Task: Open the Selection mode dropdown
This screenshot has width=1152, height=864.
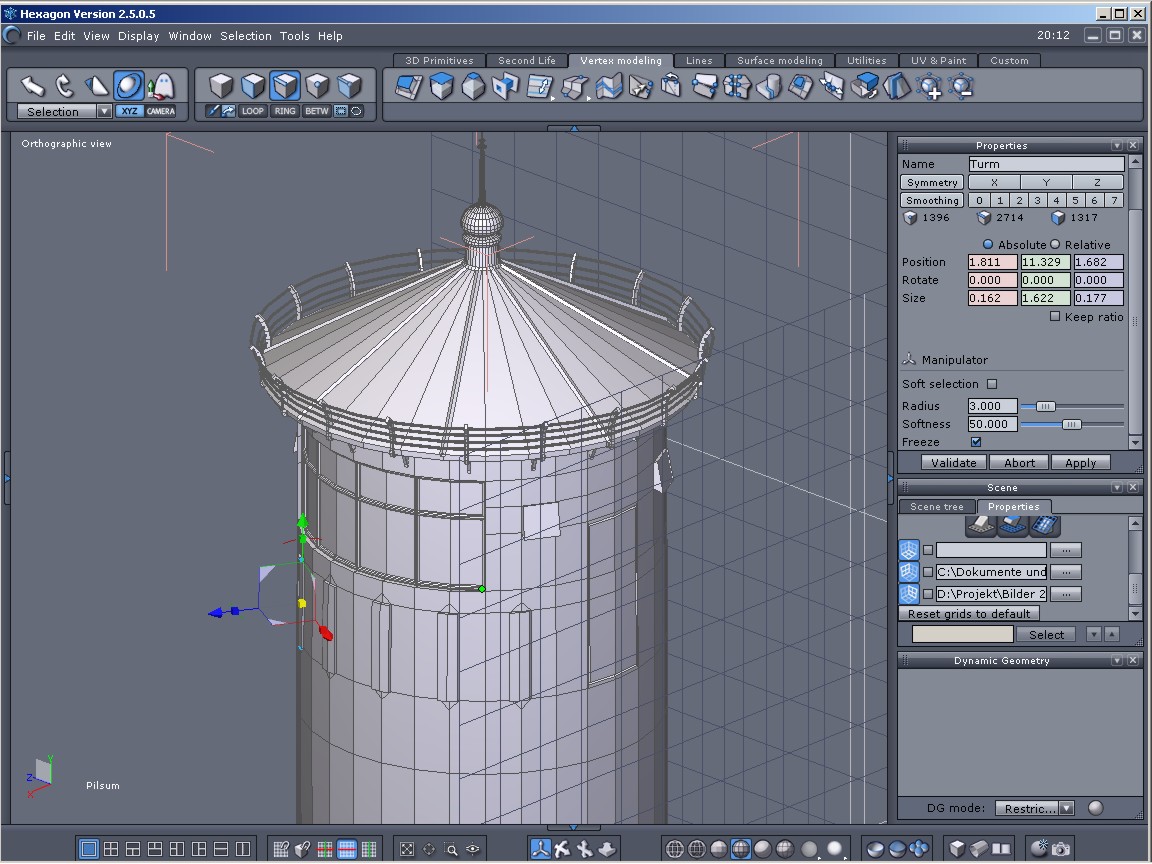Action: pos(104,112)
